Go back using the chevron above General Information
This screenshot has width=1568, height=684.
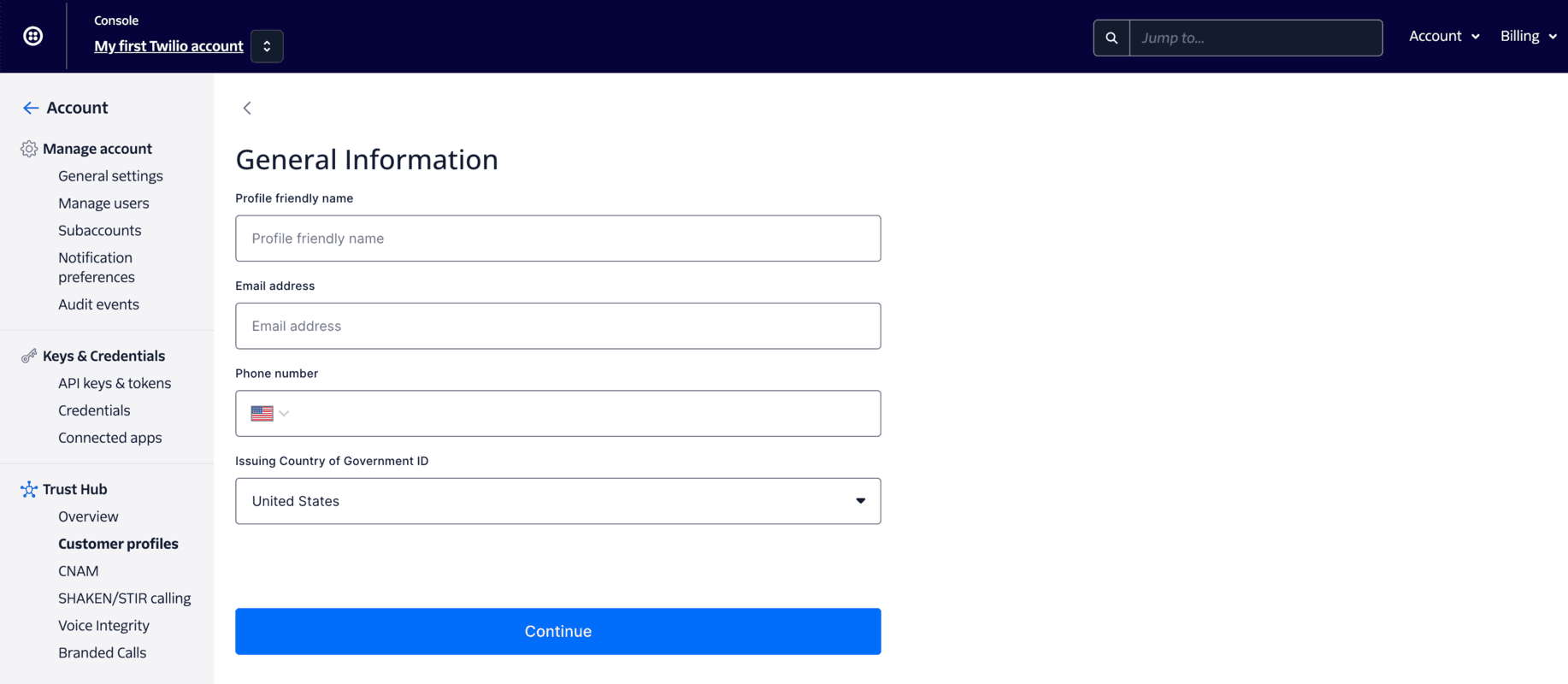(247, 108)
